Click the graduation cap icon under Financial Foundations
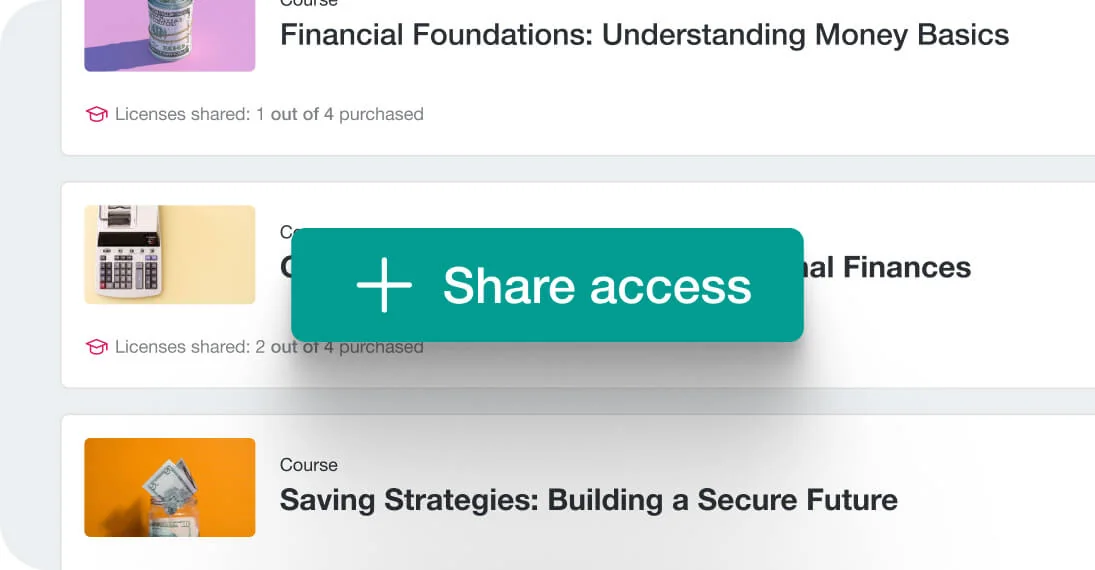Screen dimensions: 1095x570 pyautogui.click(x=96, y=114)
